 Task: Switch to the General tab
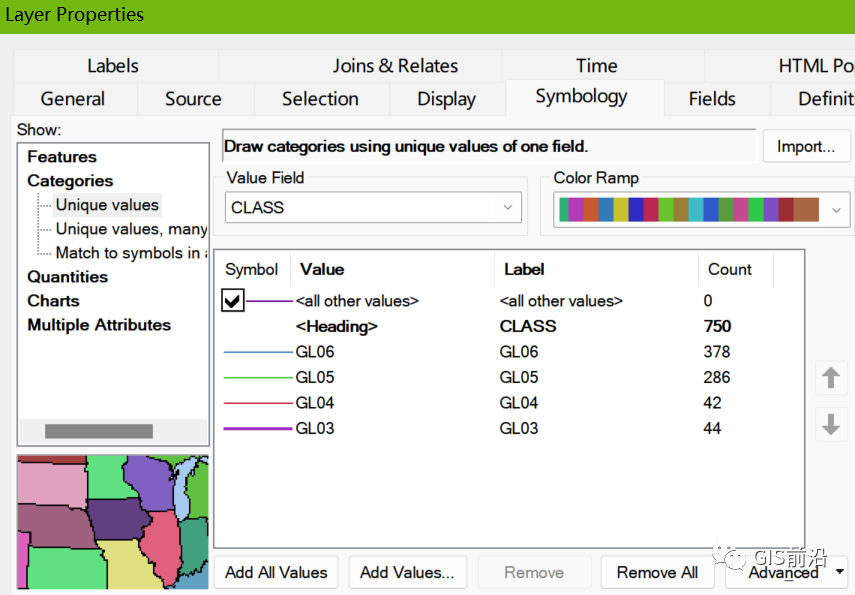(73, 99)
